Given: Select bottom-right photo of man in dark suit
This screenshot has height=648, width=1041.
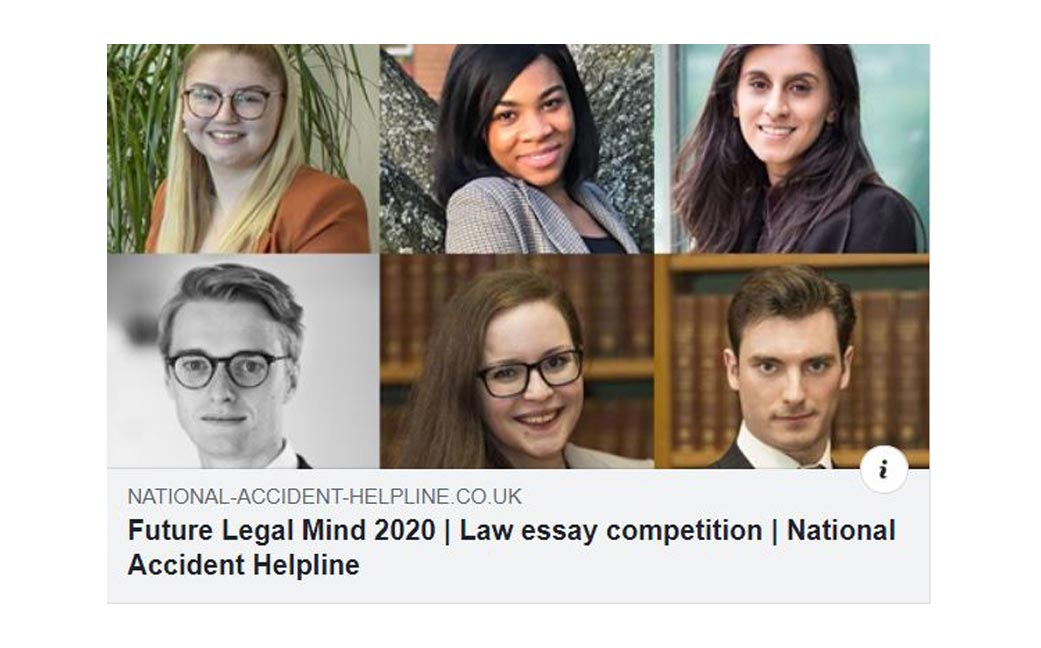Looking at the screenshot, I should [x=792, y=370].
